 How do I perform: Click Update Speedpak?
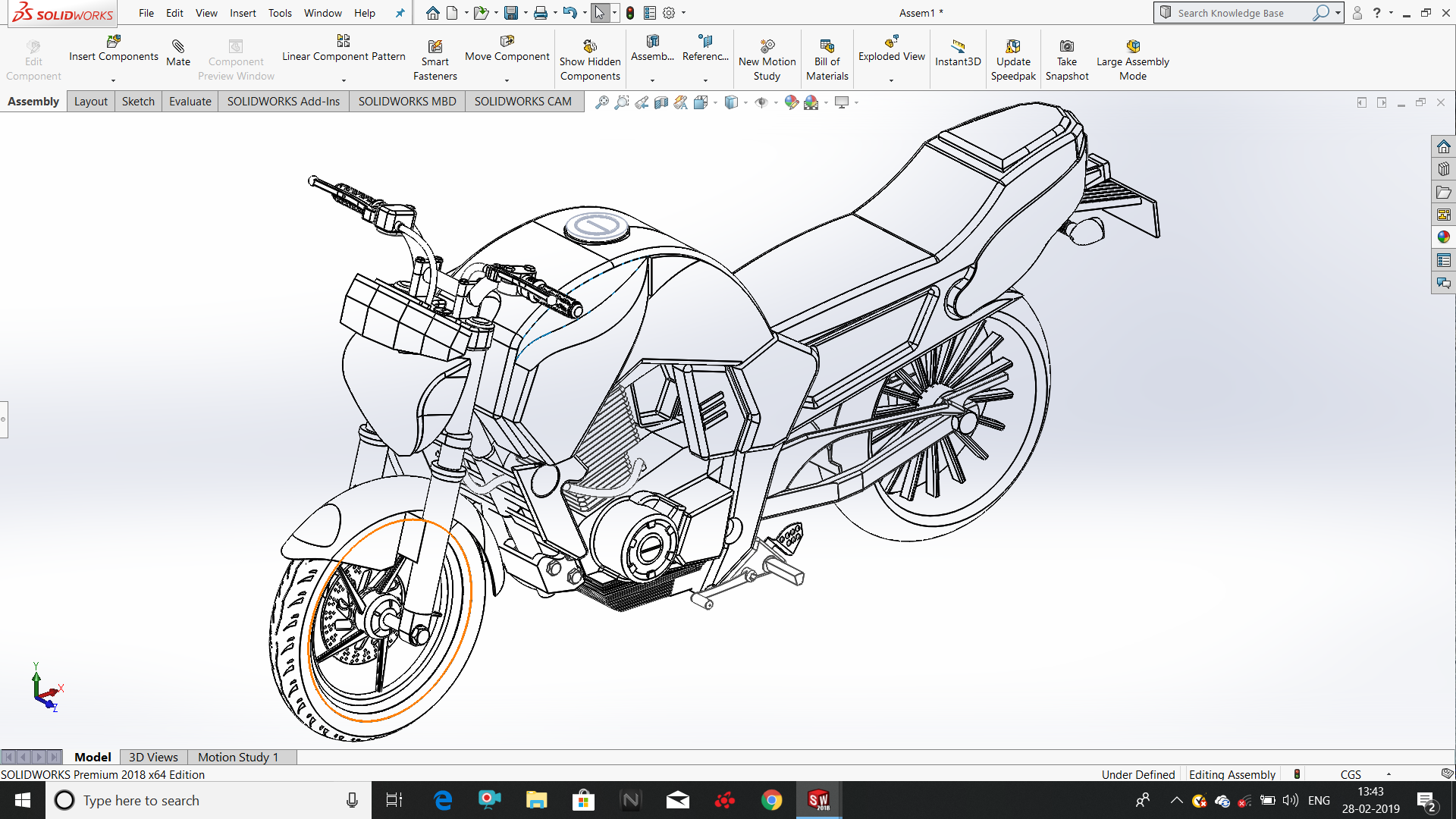click(x=1014, y=58)
